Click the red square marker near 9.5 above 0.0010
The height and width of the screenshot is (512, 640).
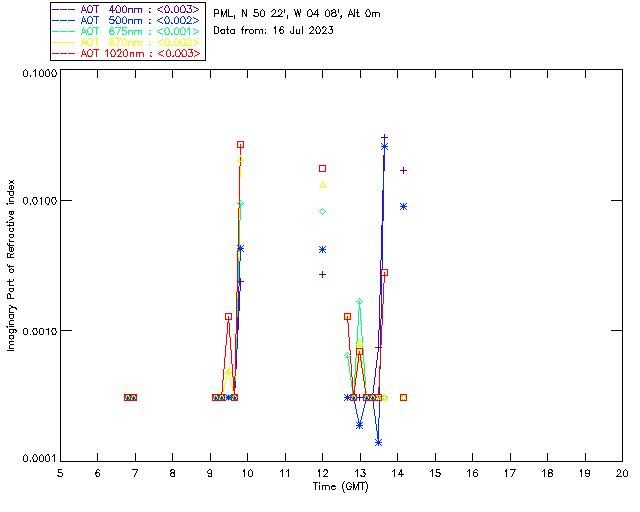pyautogui.click(x=229, y=316)
